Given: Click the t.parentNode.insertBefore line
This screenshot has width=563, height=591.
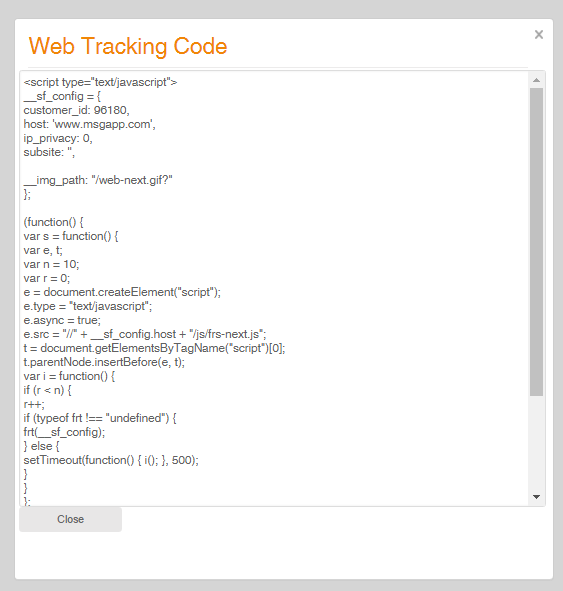Looking at the screenshot, I should point(104,362).
